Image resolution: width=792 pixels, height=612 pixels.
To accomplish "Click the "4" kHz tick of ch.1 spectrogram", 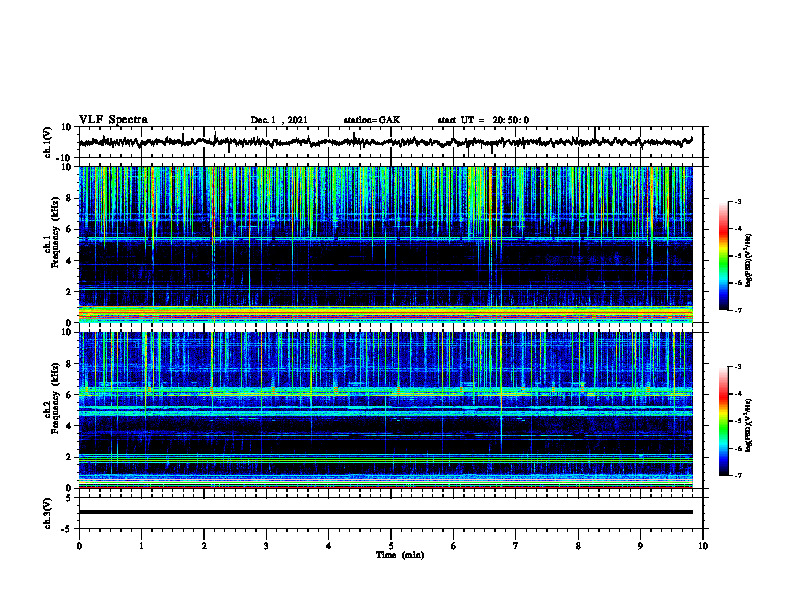I will (x=69, y=261).
